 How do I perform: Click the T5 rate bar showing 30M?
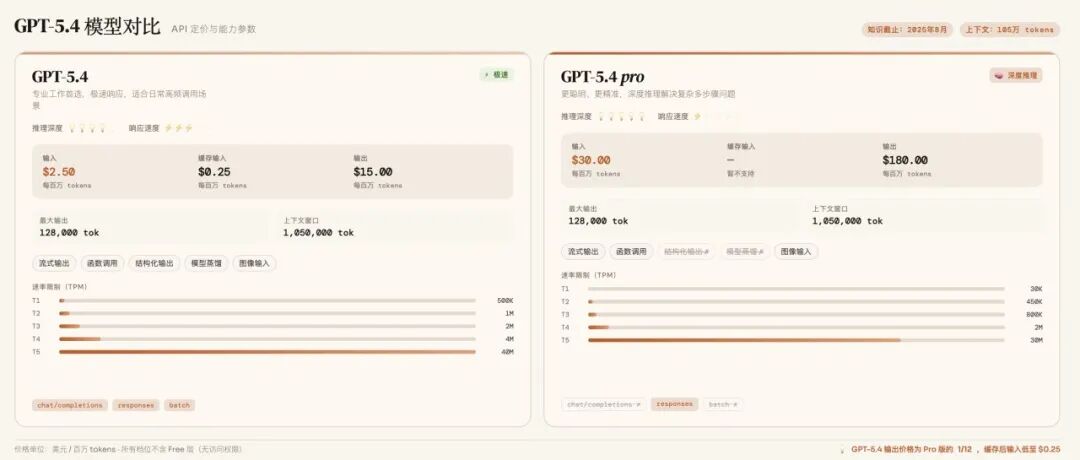(x=796, y=340)
